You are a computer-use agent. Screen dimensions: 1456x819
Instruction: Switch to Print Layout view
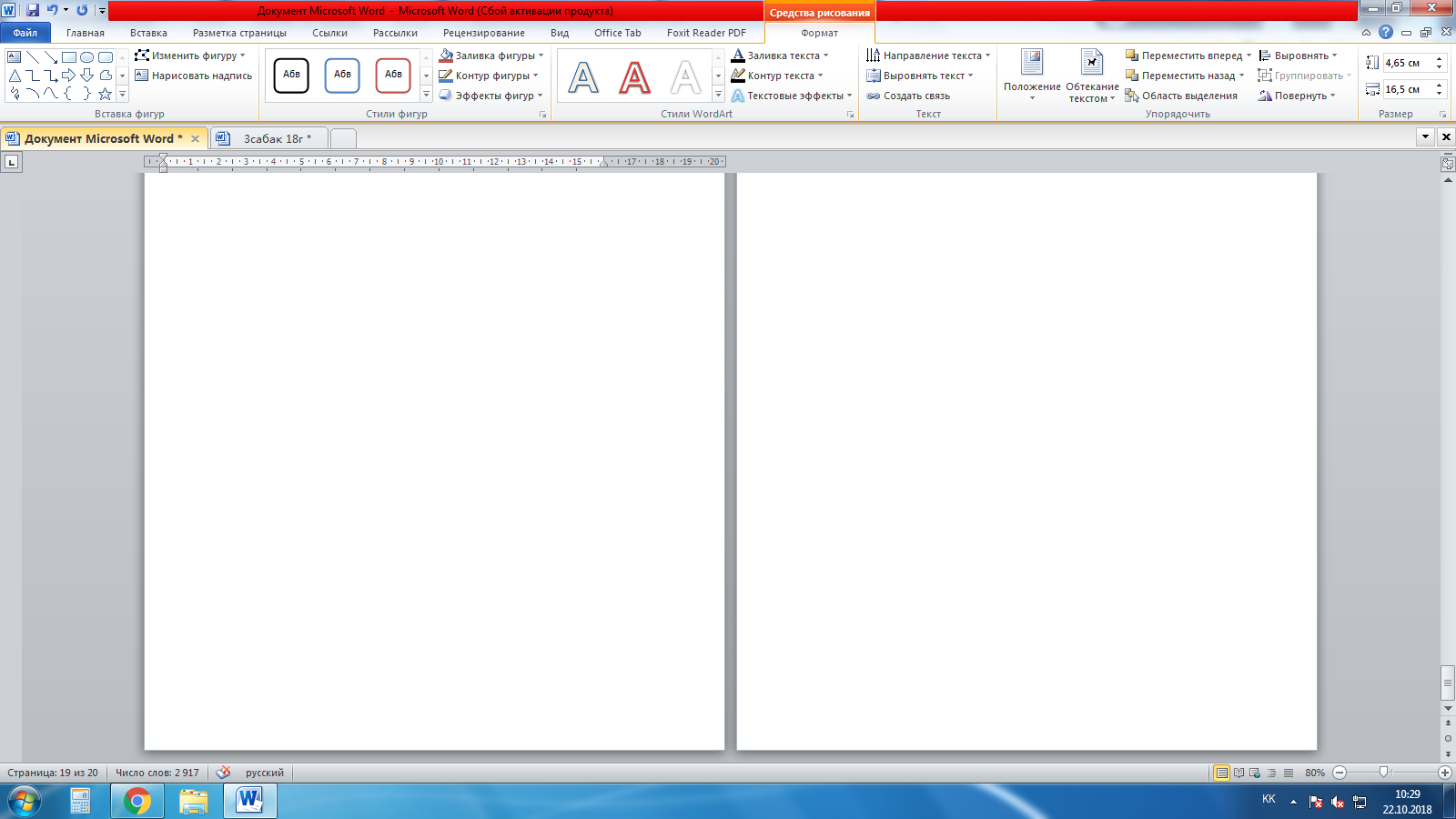(1222, 773)
